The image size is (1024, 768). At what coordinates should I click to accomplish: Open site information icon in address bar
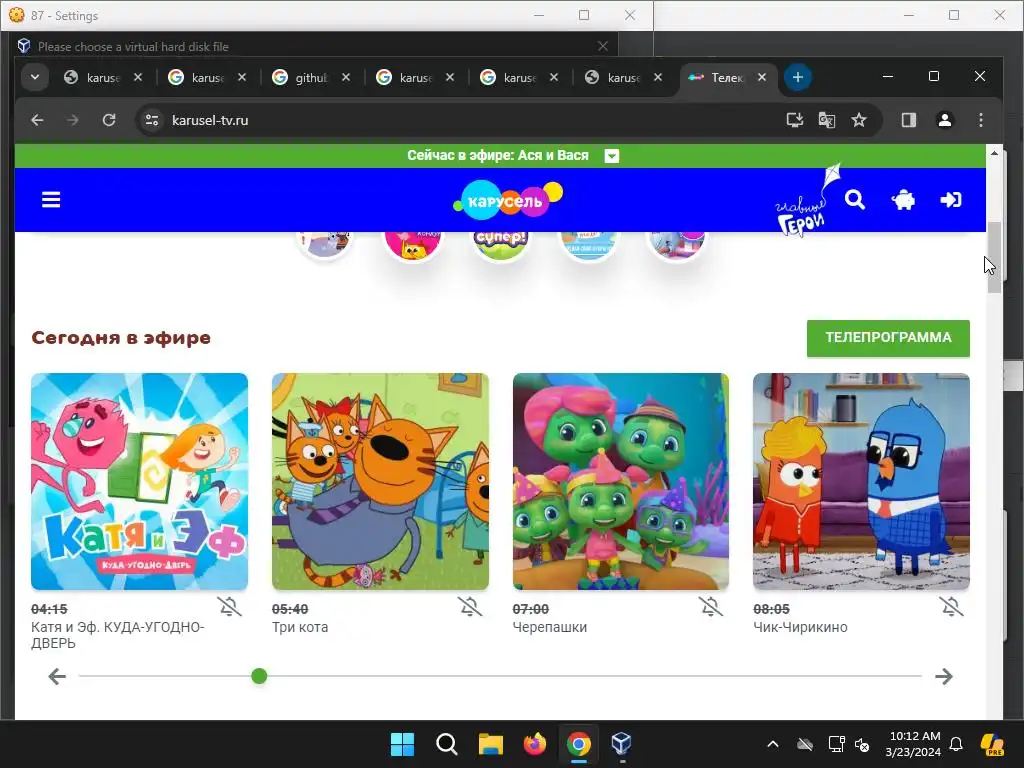pyautogui.click(x=152, y=120)
